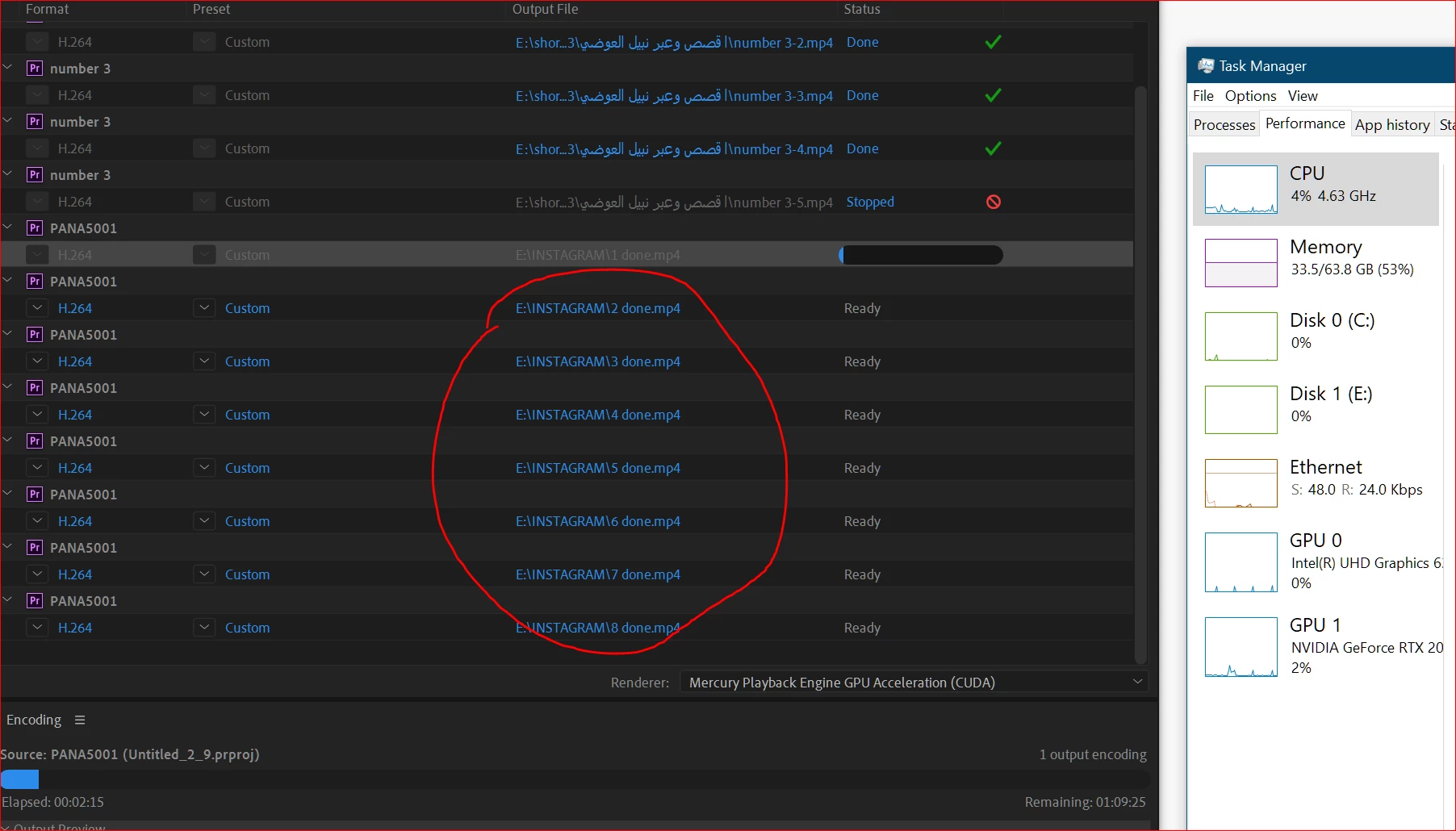Open View menu in Task Manager
1456x831 pixels.
click(x=1303, y=96)
